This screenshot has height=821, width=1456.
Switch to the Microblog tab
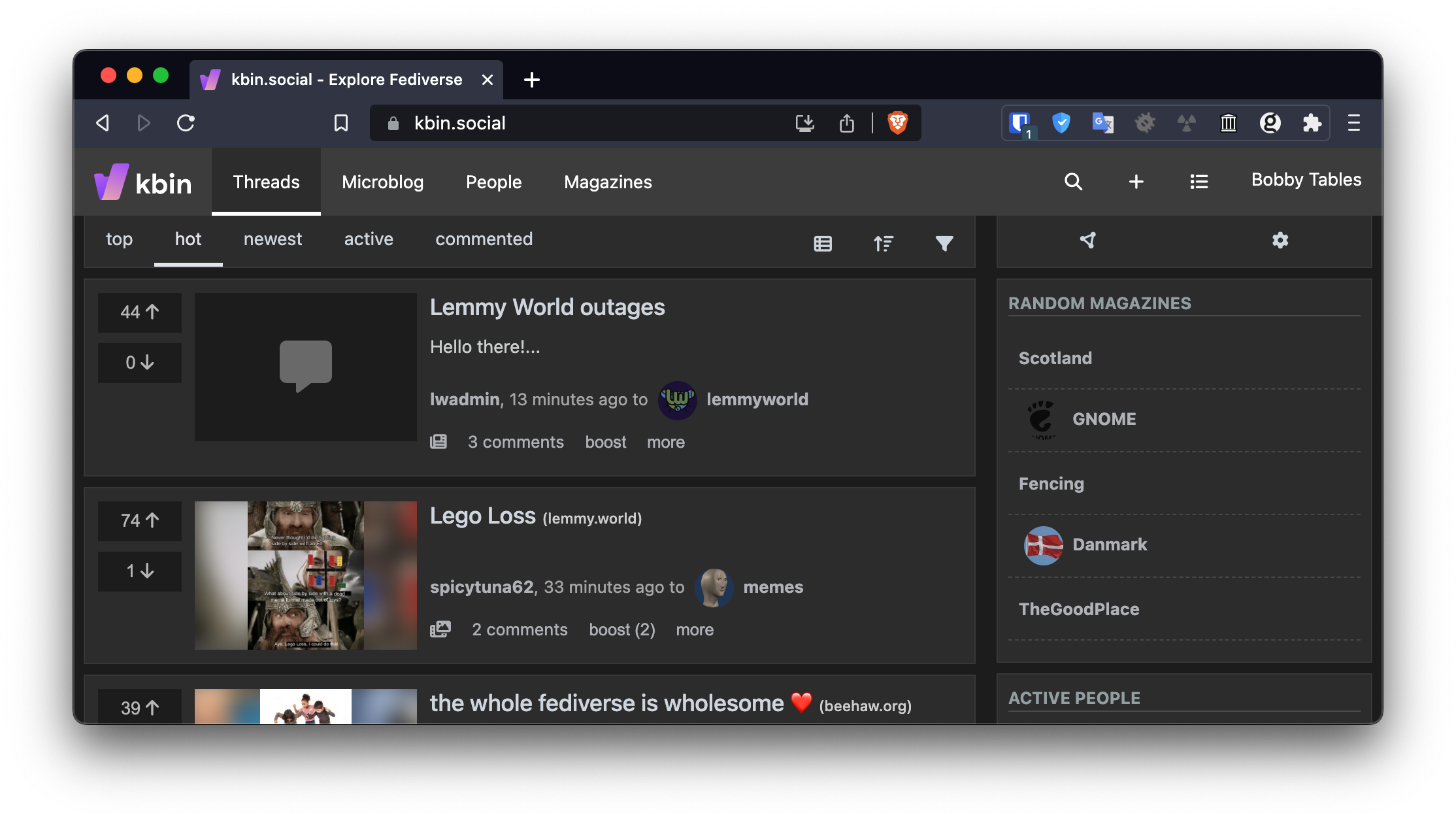pos(383,182)
